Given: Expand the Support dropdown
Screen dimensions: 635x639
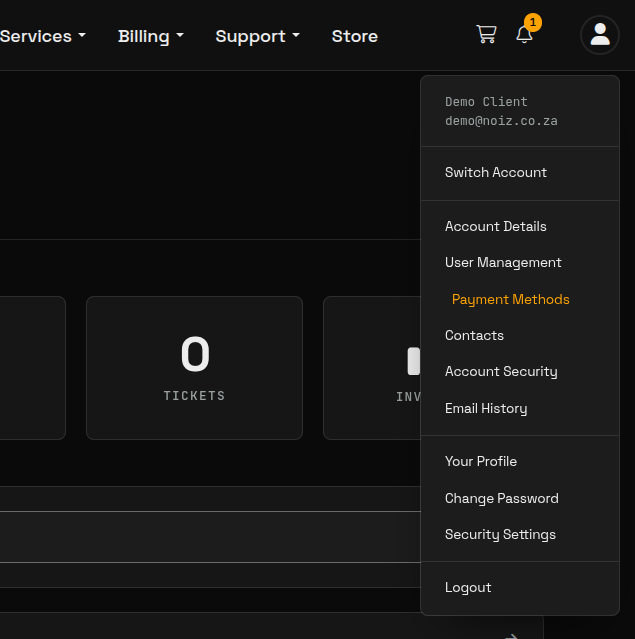Looking at the screenshot, I should pos(258,36).
